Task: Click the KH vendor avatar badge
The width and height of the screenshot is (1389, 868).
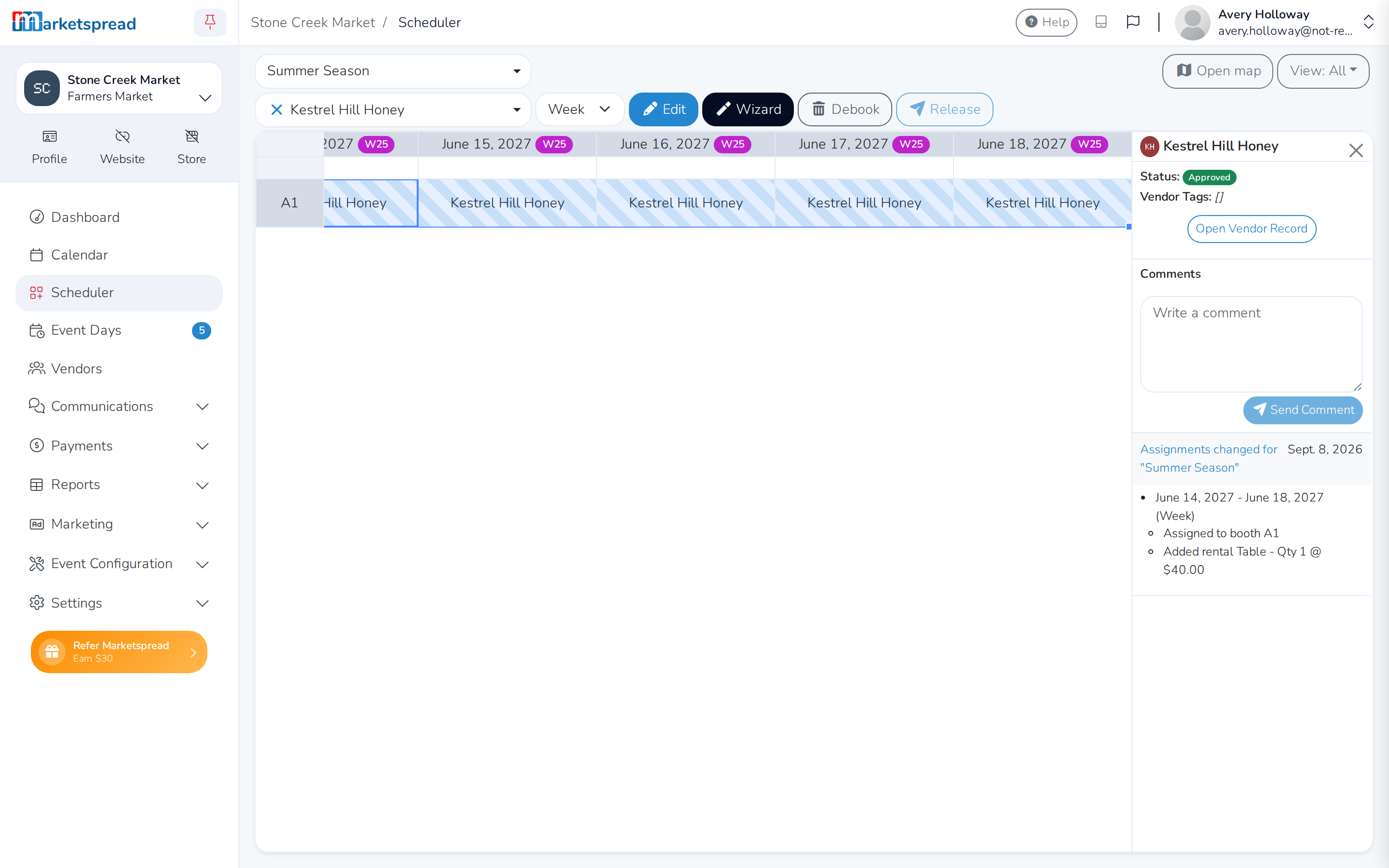Action: 1150,147
